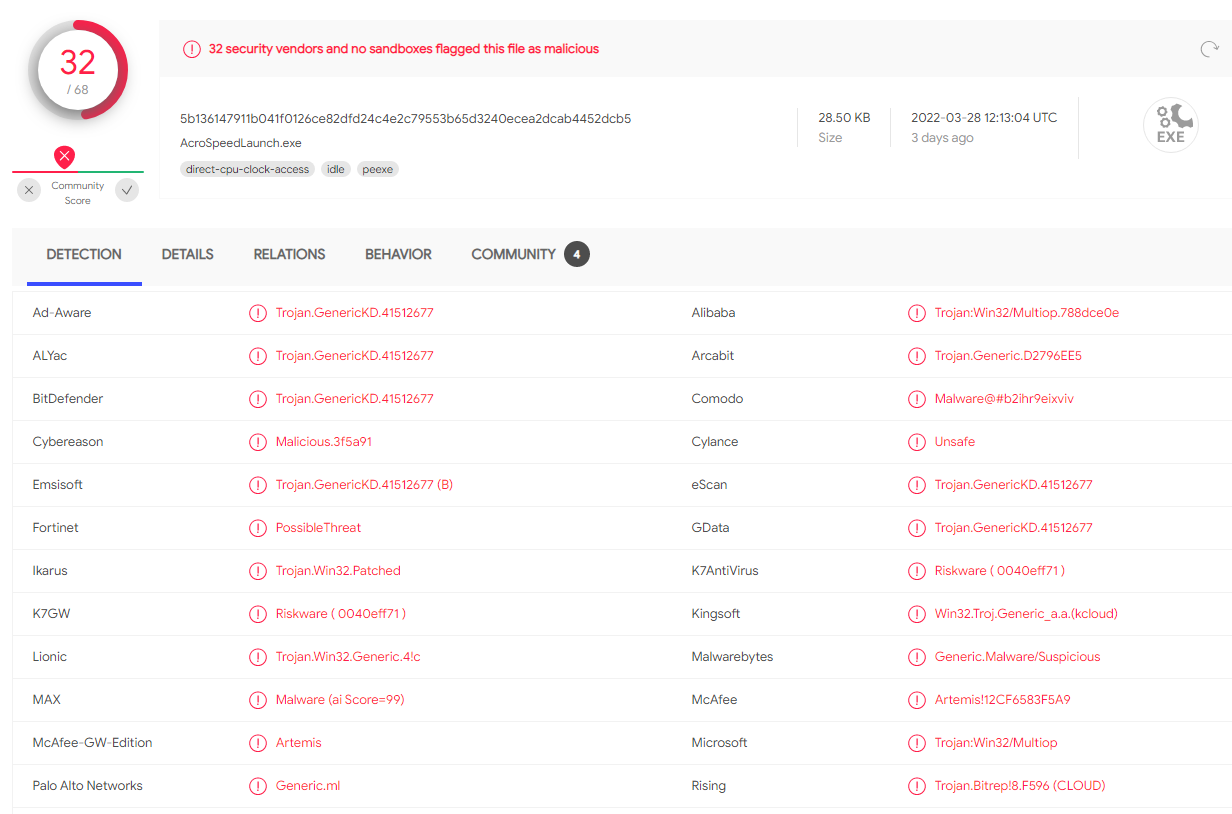Click the warning icon for Lionic
The width and height of the screenshot is (1232, 814).
coord(258,657)
